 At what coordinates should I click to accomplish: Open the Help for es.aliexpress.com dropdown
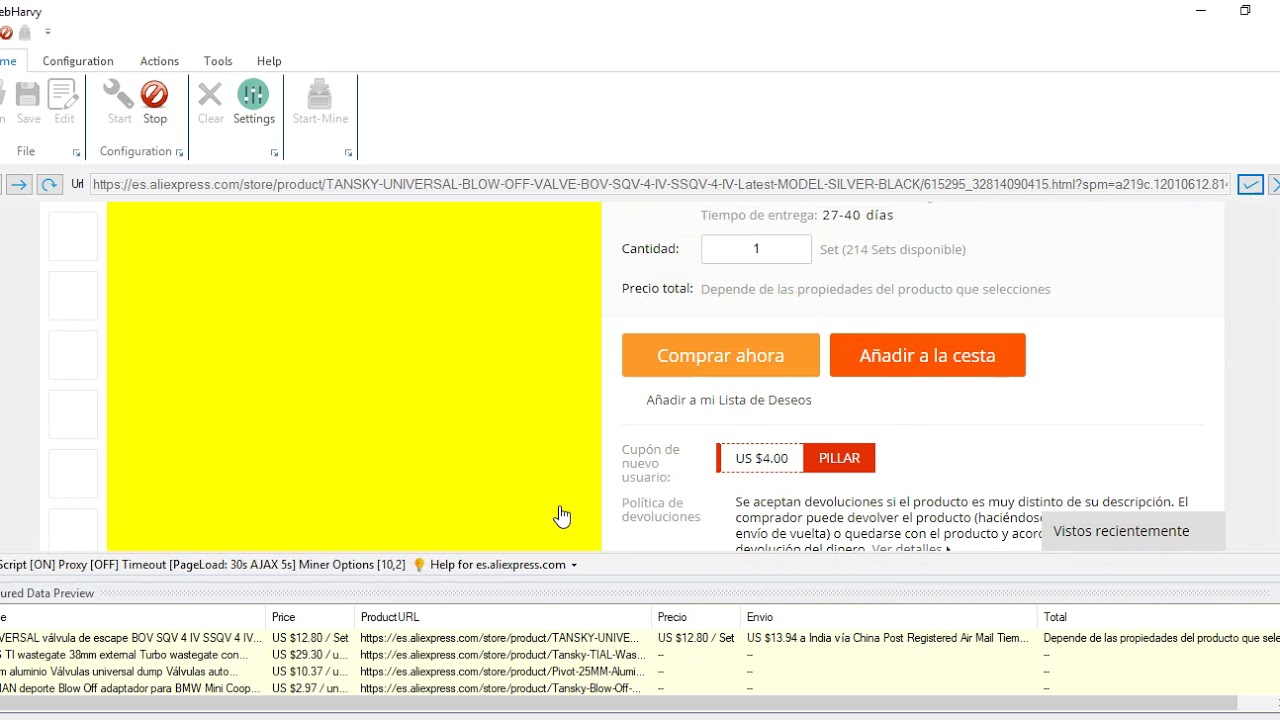pos(503,565)
